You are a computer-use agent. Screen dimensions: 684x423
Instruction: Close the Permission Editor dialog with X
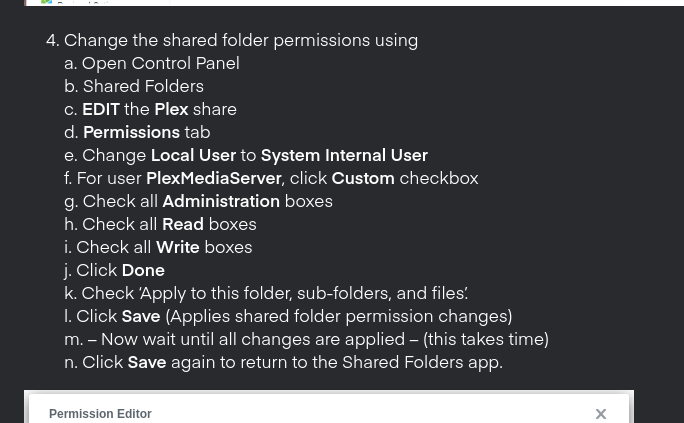pyautogui.click(x=601, y=414)
